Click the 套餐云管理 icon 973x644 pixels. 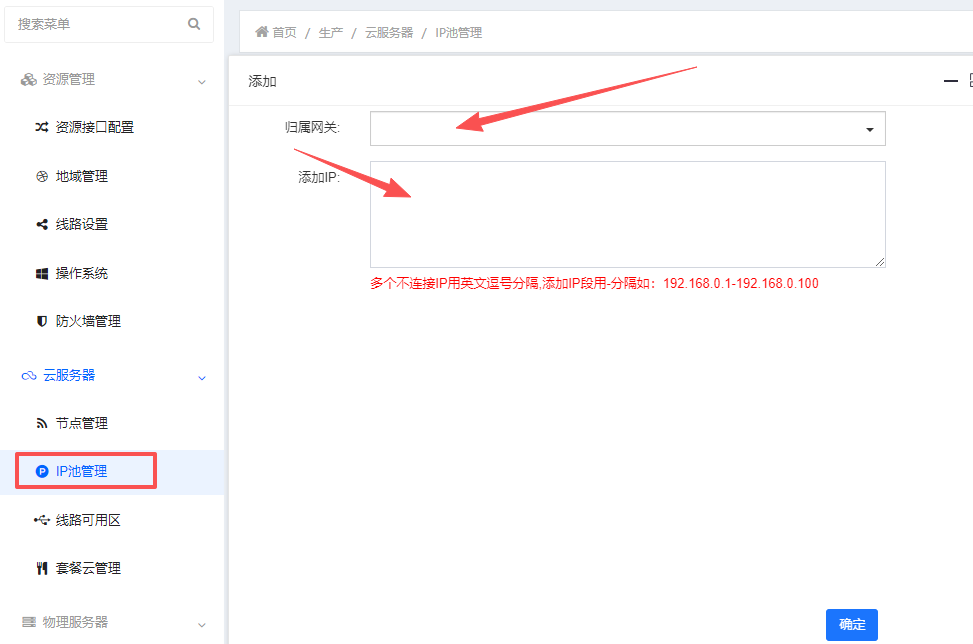pyautogui.click(x=40, y=567)
